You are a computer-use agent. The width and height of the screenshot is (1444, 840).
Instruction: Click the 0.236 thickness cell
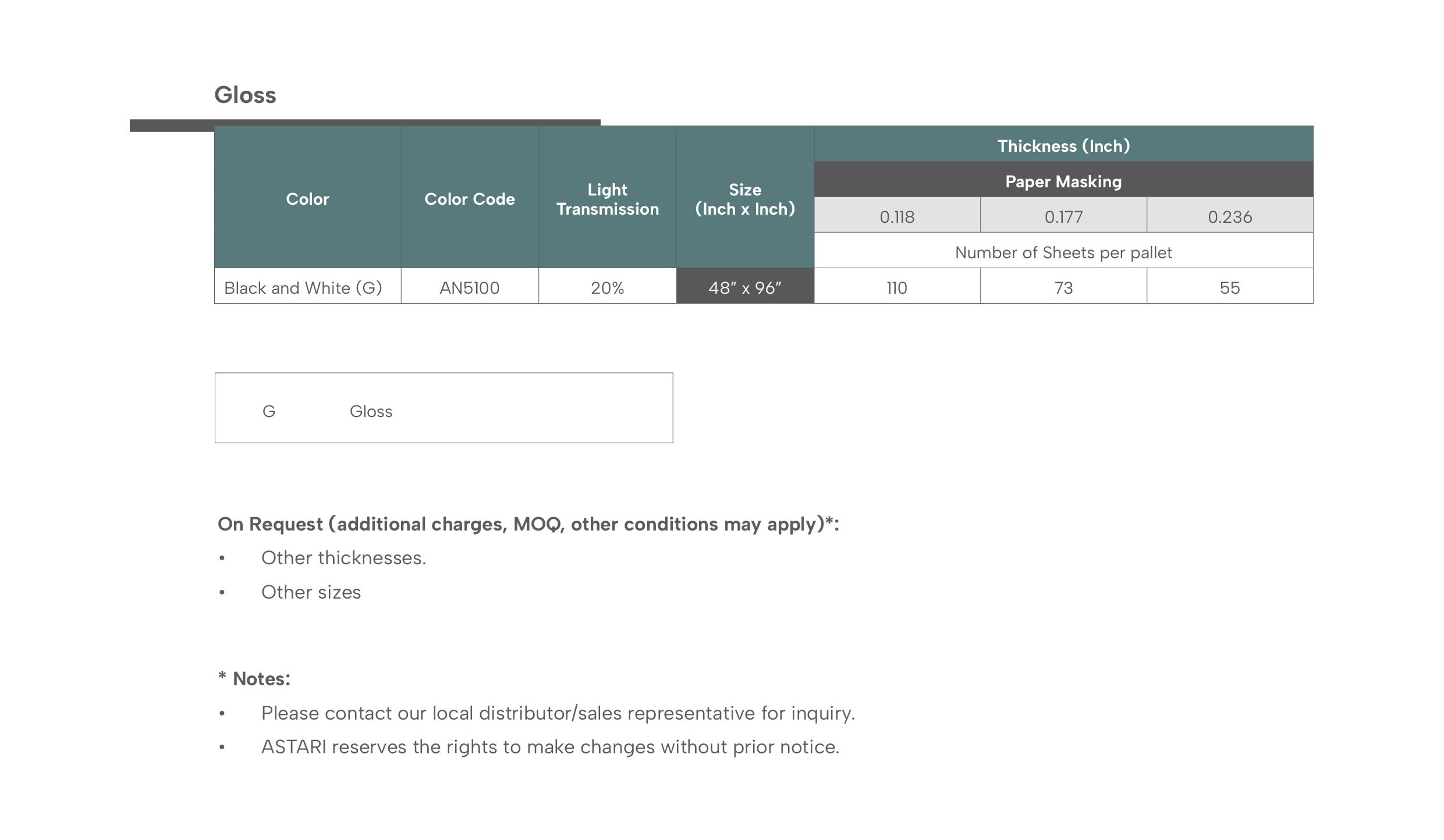[1230, 215]
